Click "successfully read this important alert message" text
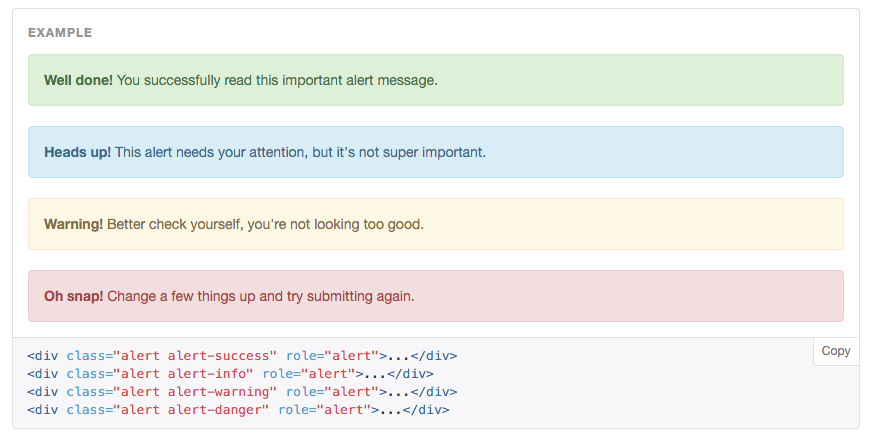 click(x=290, y=80)
